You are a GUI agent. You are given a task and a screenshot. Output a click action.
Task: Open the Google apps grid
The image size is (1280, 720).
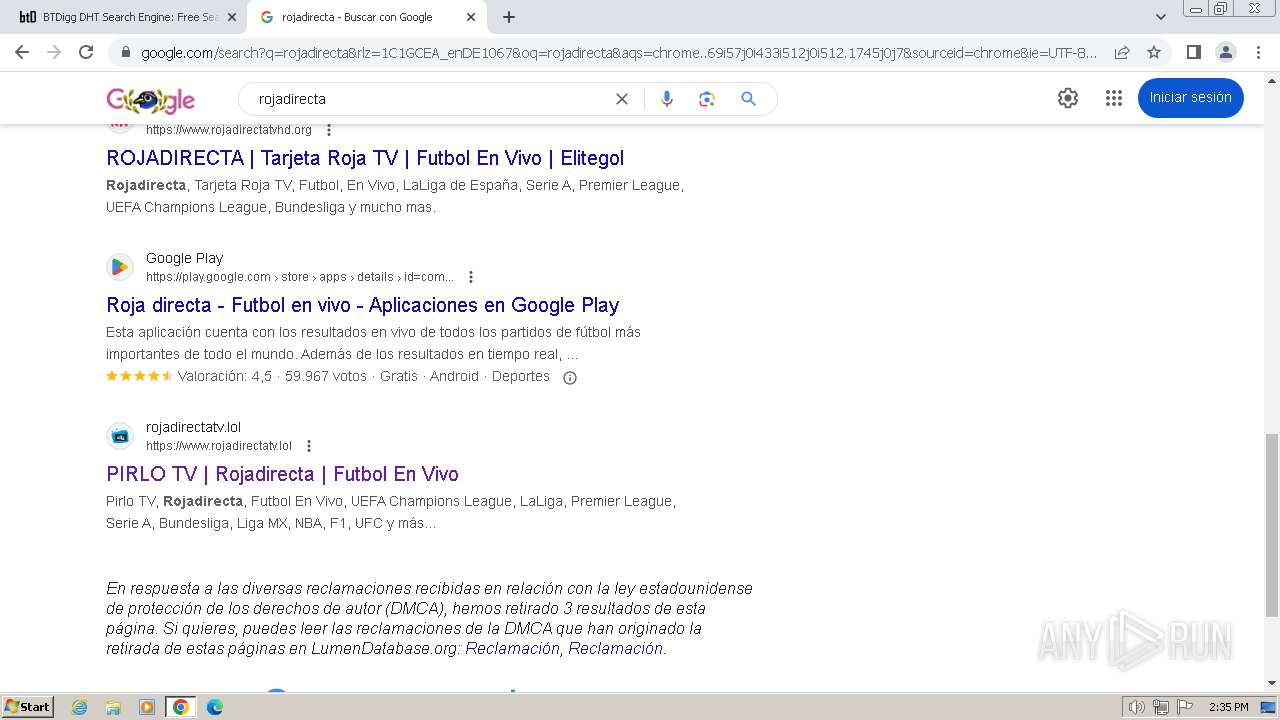click(x=1114, y=97)
